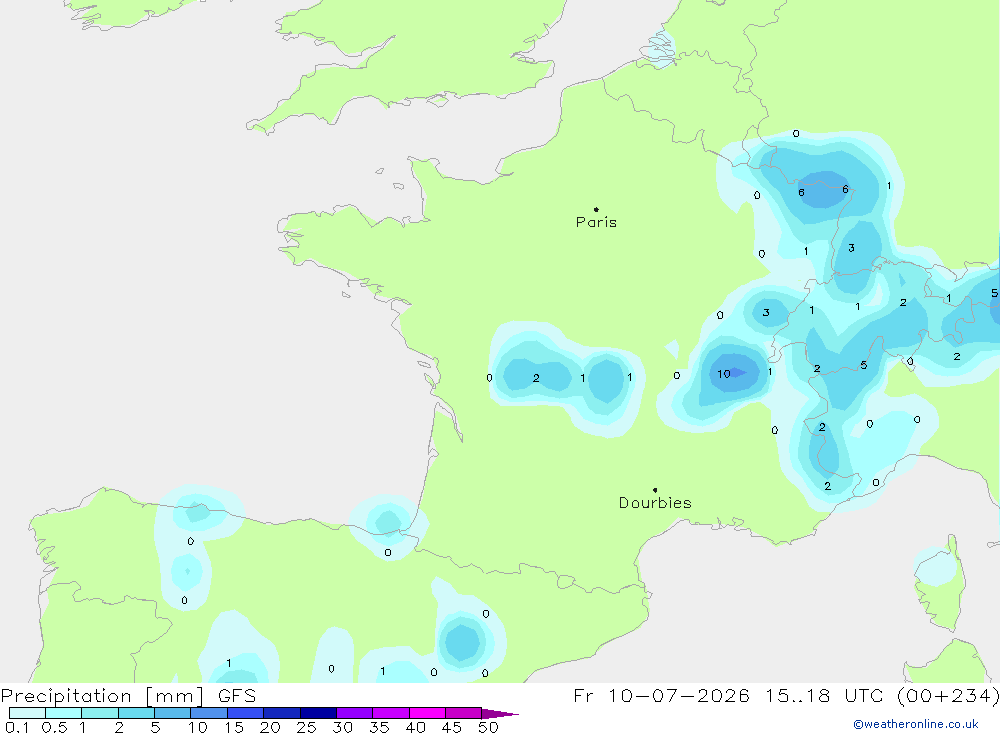Click the legend swatch between 25 and 30

318,713
